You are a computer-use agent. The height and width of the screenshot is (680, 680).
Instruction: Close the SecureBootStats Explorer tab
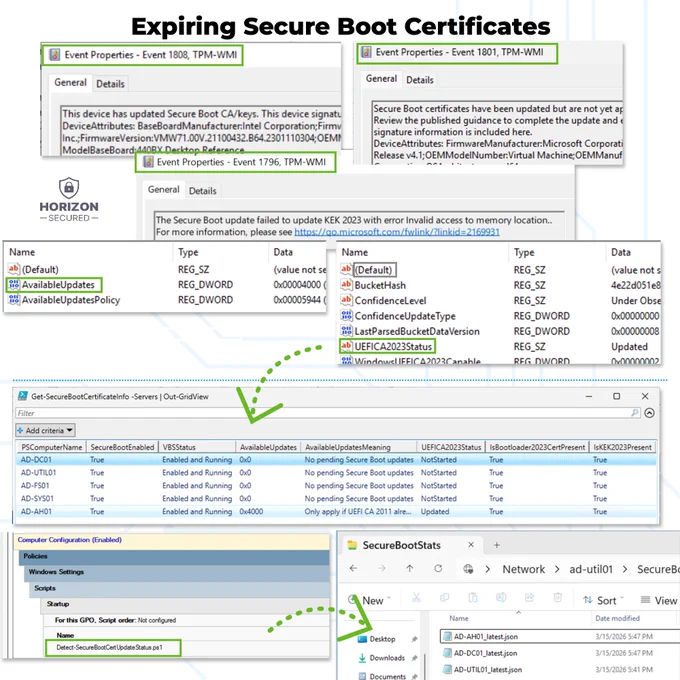471,545
